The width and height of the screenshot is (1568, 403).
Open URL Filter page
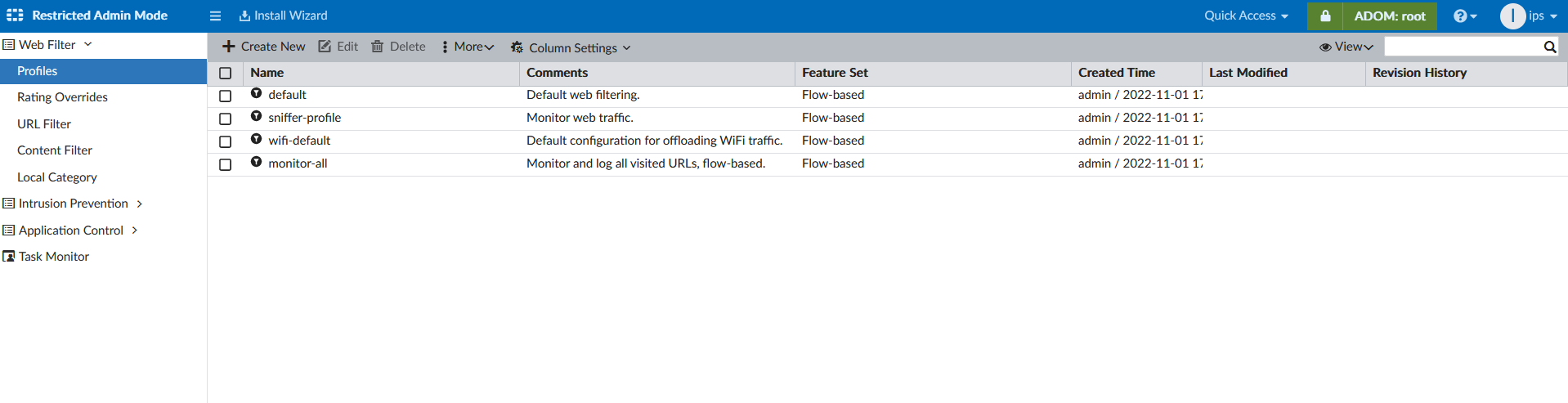click(x=44, y=124)
